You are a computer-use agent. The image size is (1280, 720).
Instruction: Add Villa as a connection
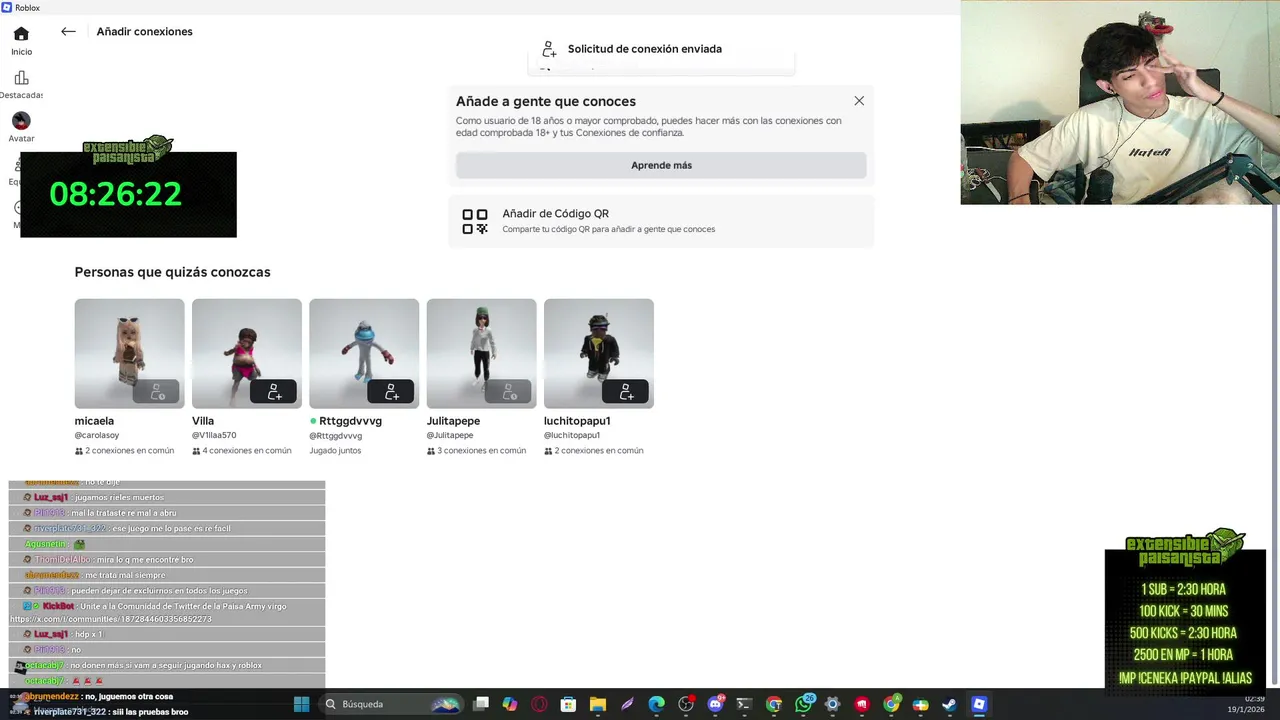[x=274, y=392]
